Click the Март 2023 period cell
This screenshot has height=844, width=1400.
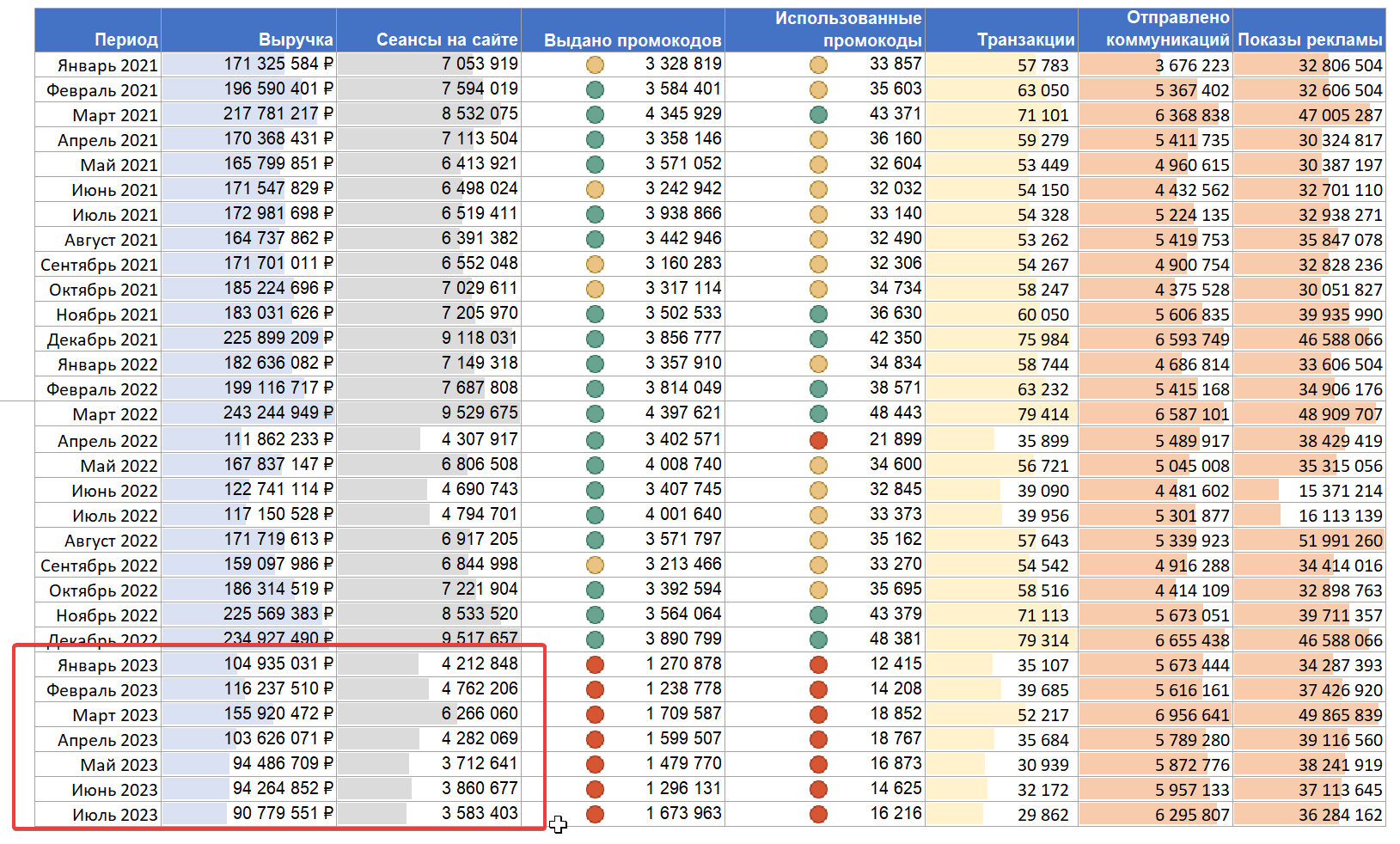(98, 715)
